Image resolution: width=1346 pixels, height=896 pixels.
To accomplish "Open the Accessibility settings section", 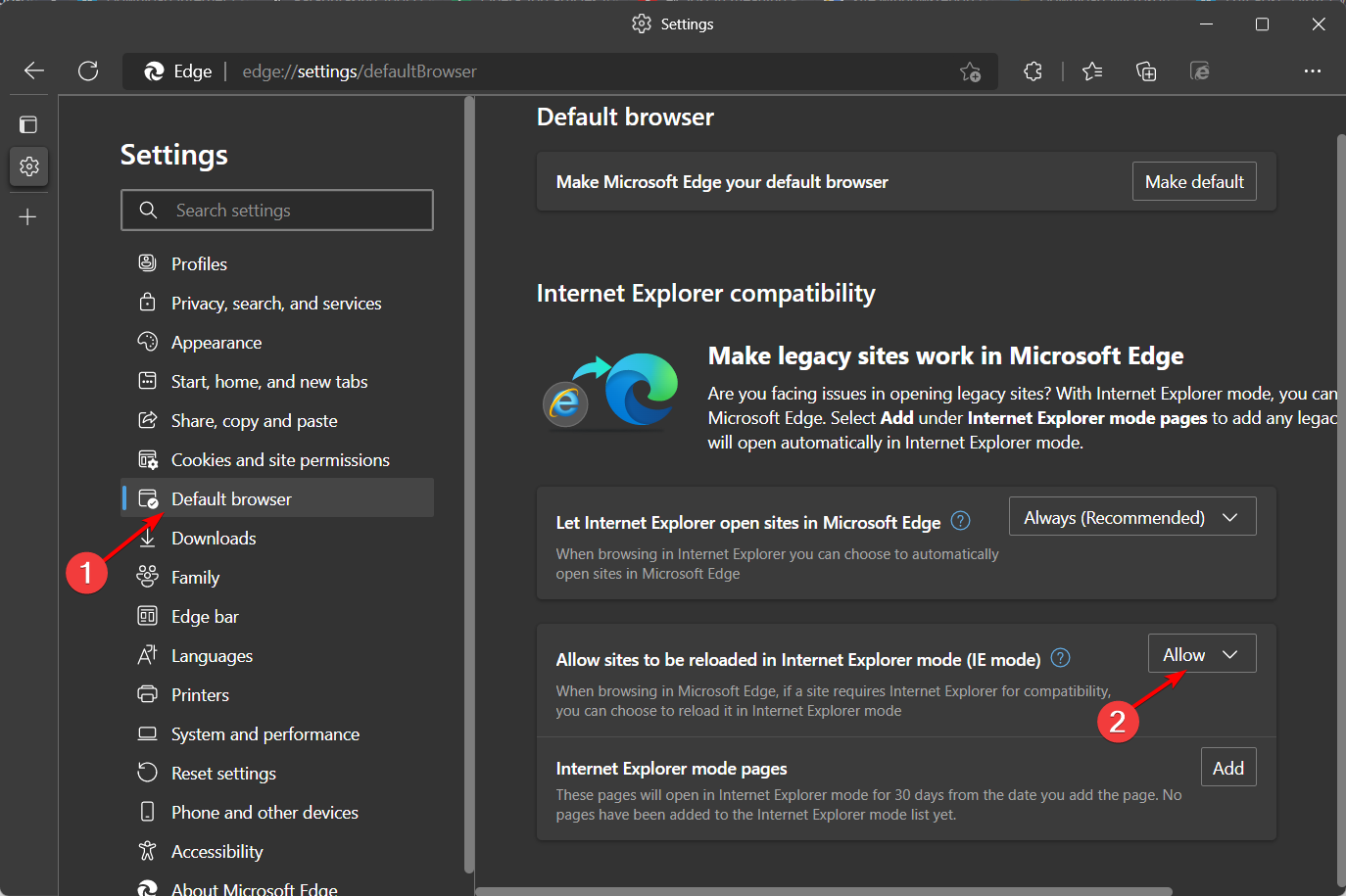I will (x=217, y=851).
